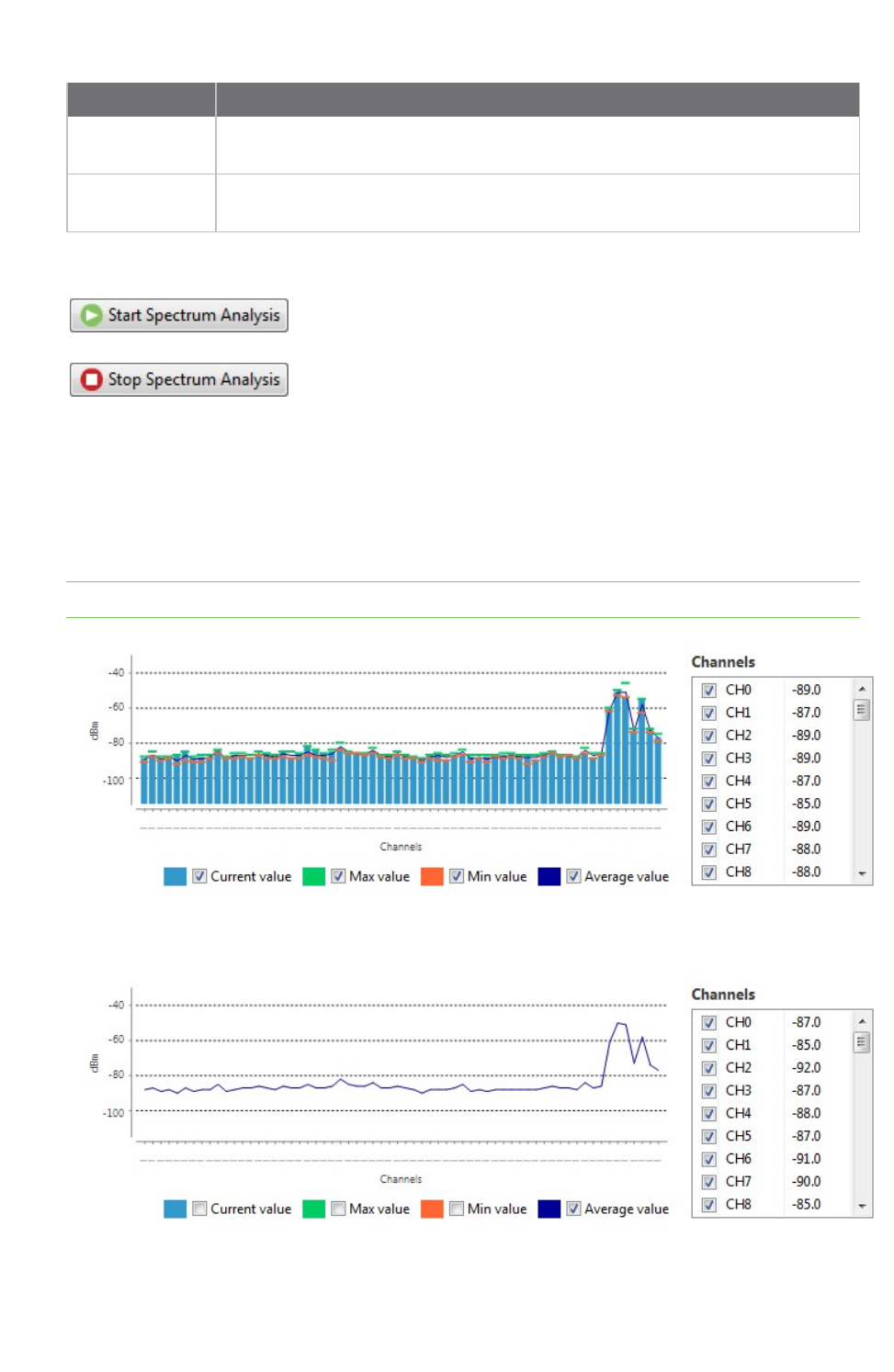Viewport: 894px width, 1372px height.
Task: Uncheck CH5 in the upper Channels list
Action: pyautogui.click(x=708, y=804)
